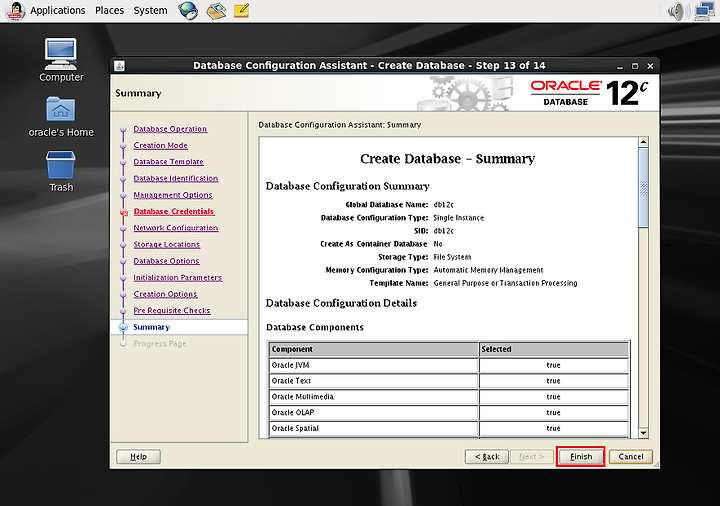Go to Storage Locations step
Screen dimensions: 720x506
tap(166, 245)
